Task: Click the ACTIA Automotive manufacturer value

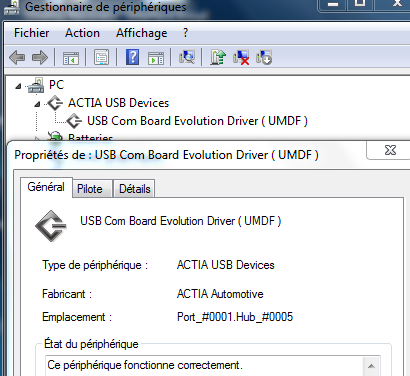Action: point(220,294)
